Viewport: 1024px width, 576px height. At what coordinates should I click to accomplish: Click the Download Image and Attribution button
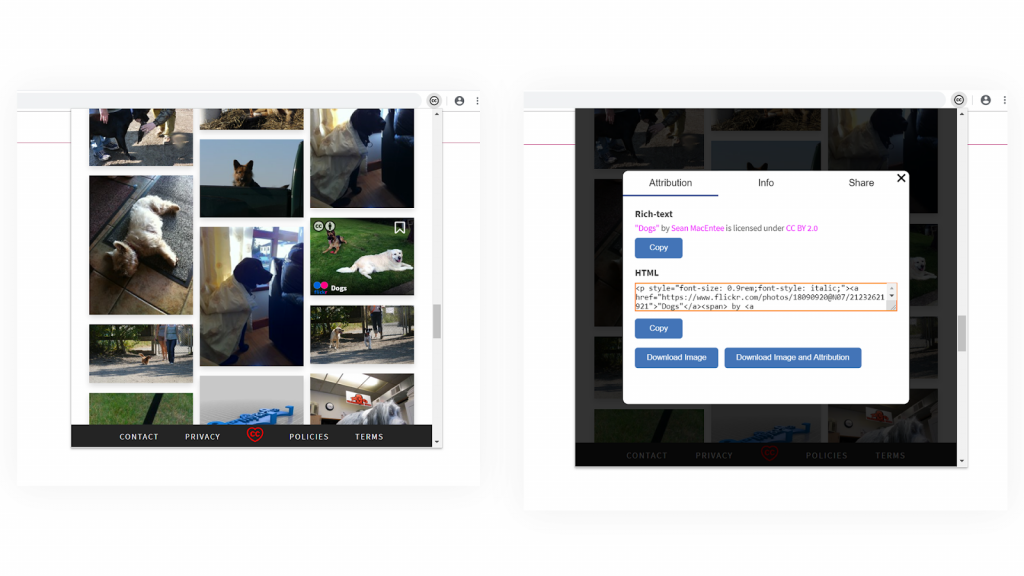click(x=792, y=357)
